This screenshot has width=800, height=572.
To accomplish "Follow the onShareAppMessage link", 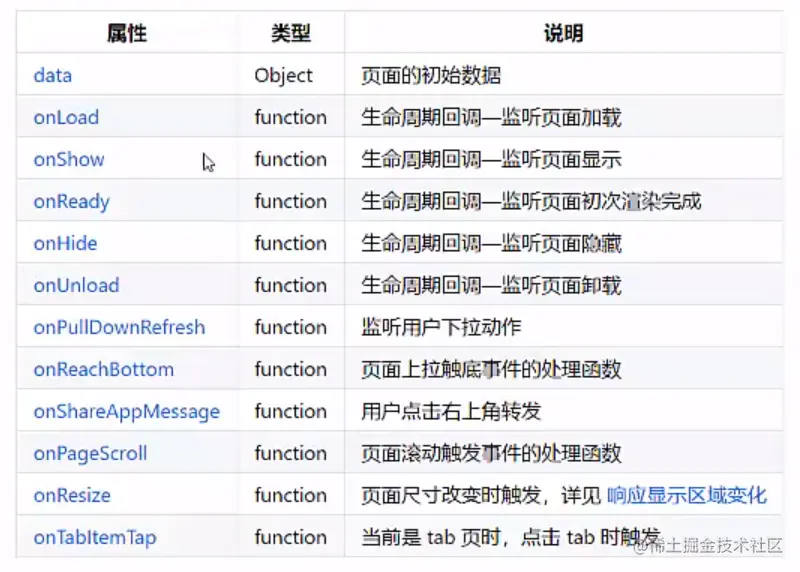I will (x=127, y=412).
